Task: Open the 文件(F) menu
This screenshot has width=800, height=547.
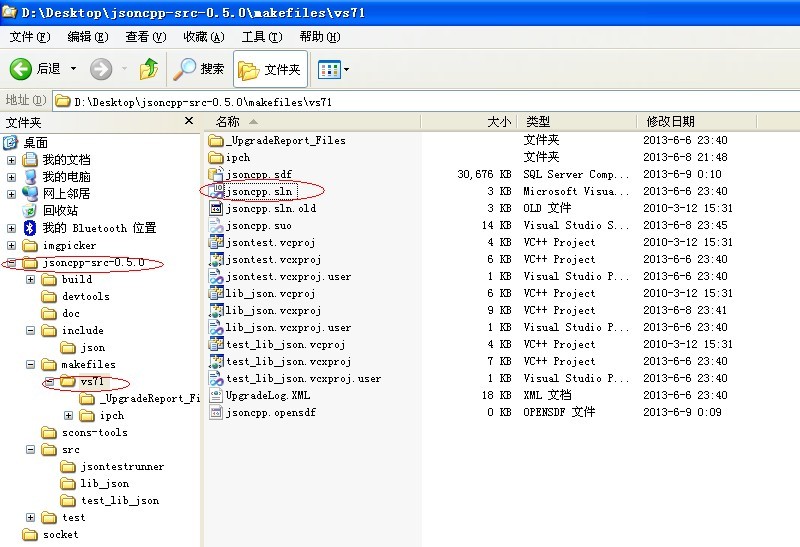Action: 30,37
